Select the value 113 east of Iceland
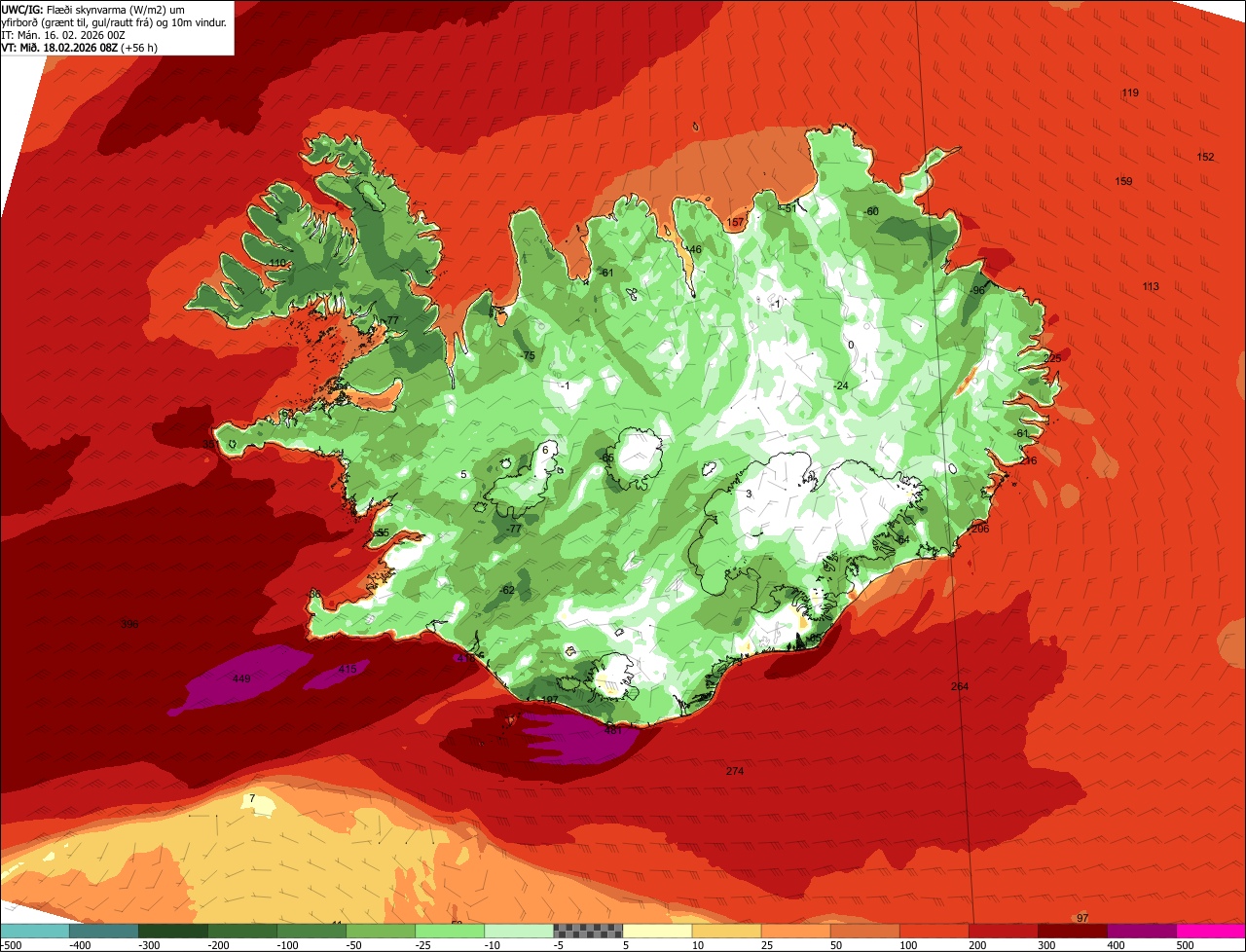1246x952 pixels. tap(1151, 286)
